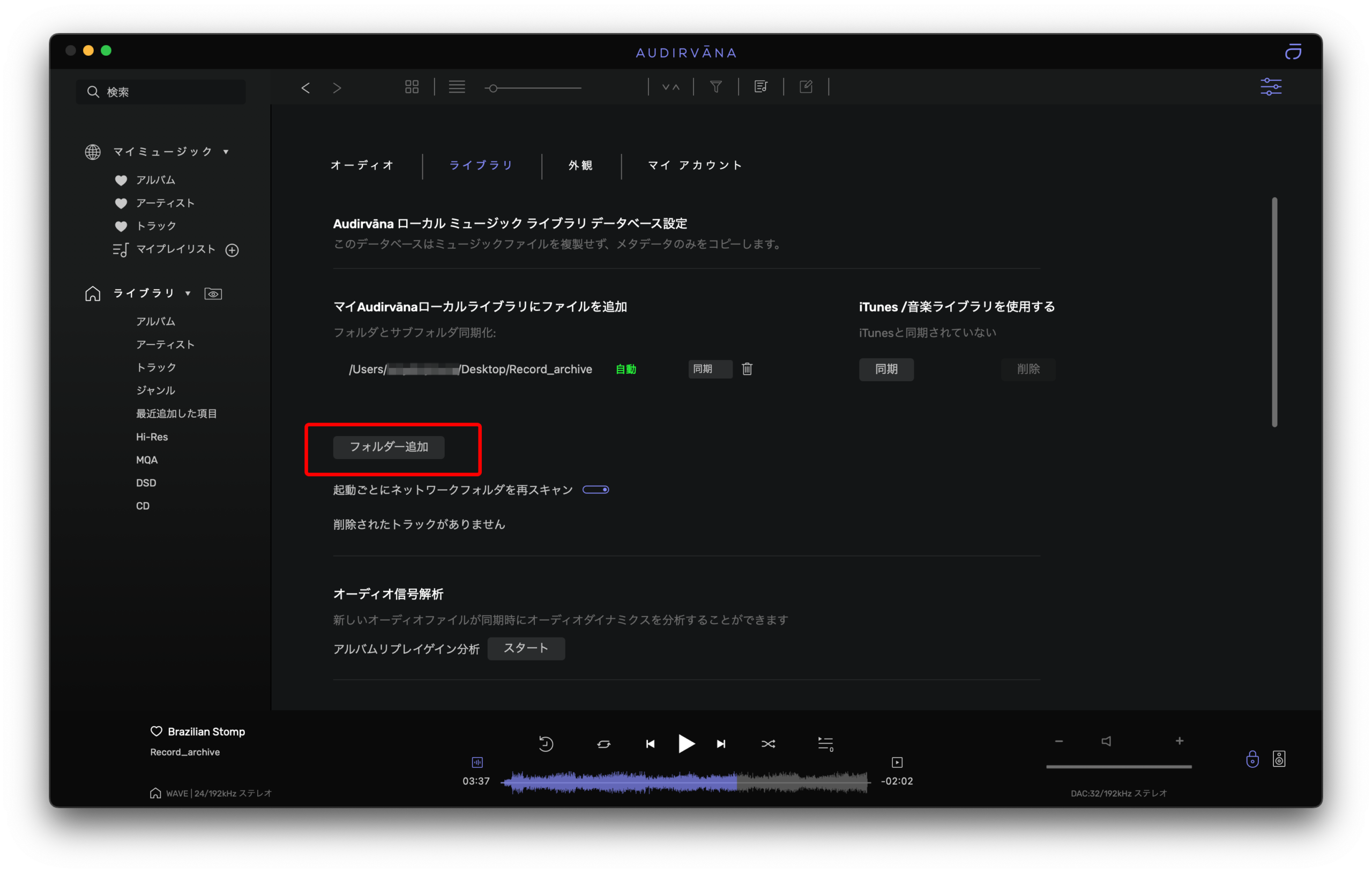
Task: Collapse the マイミュージック section arrow
Action: tap(226, 152)
